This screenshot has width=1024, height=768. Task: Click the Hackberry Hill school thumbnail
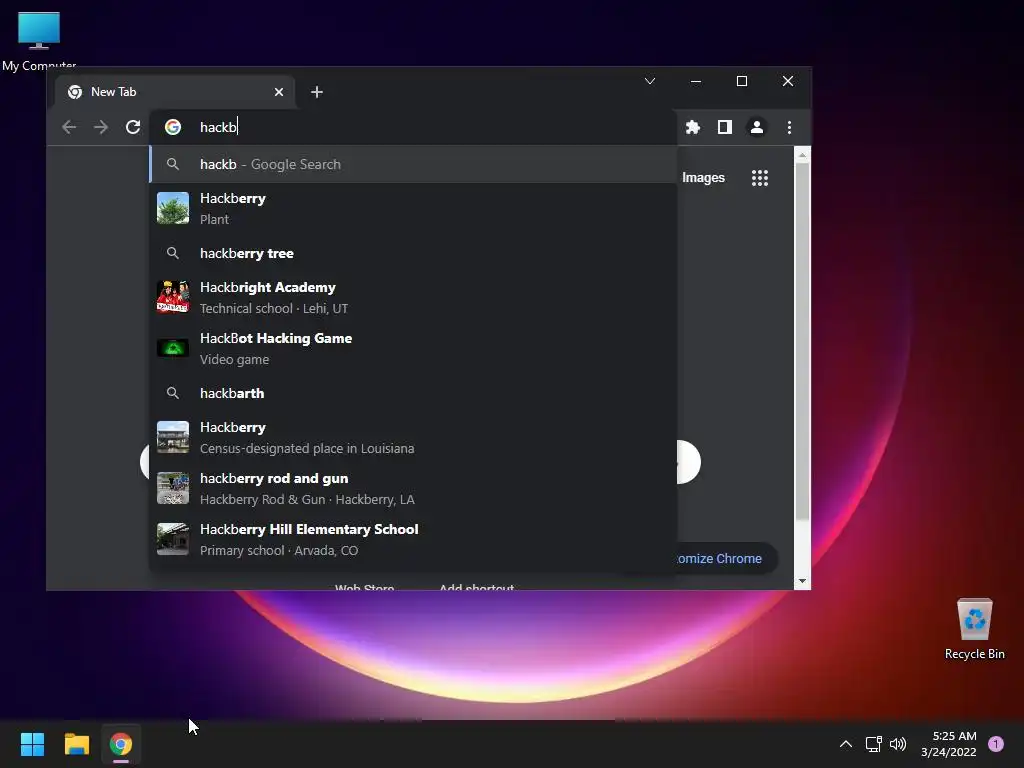(x=173, y=539)
